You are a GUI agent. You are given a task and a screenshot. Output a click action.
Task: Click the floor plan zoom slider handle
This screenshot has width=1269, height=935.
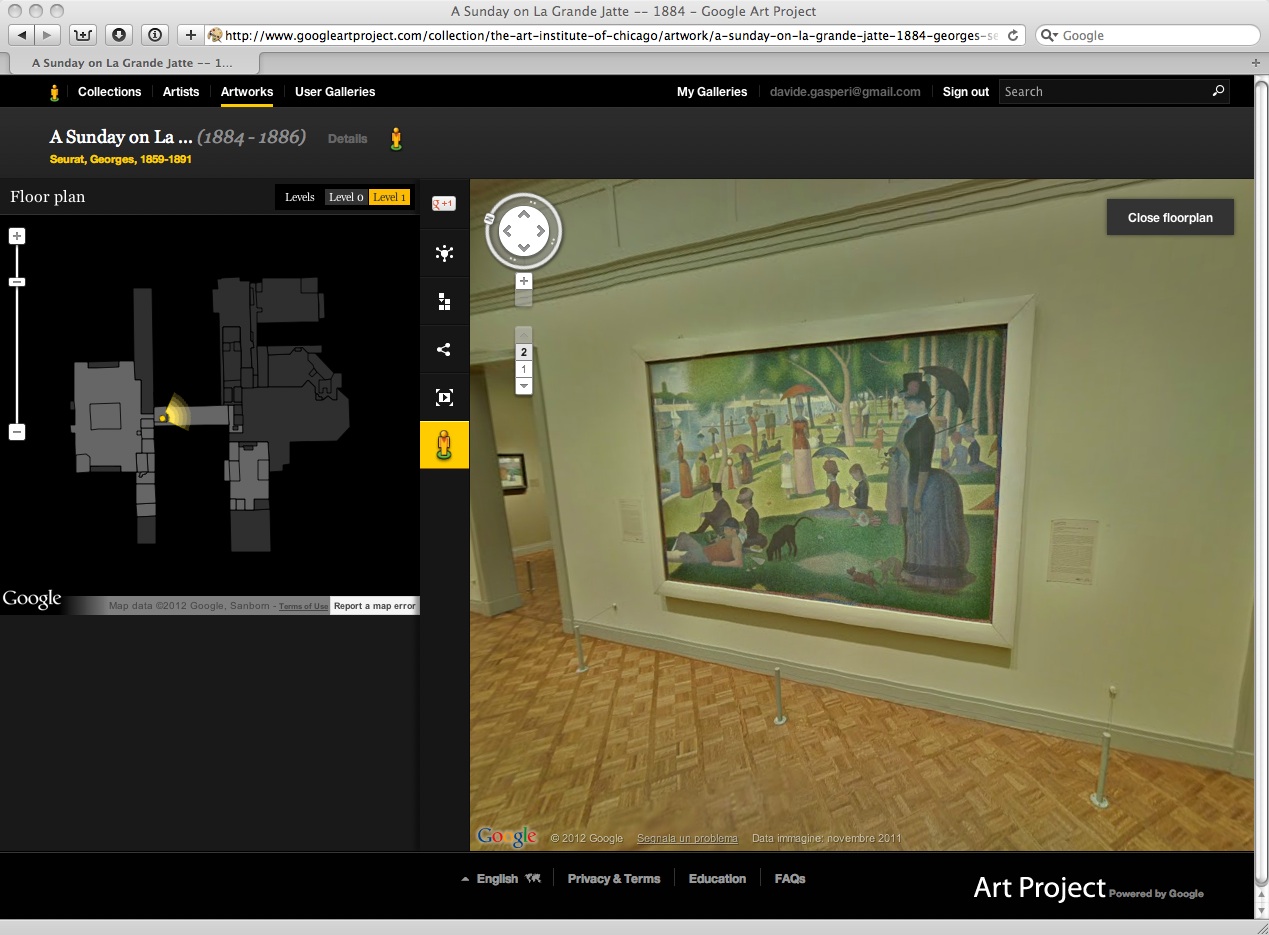[17, 282]
